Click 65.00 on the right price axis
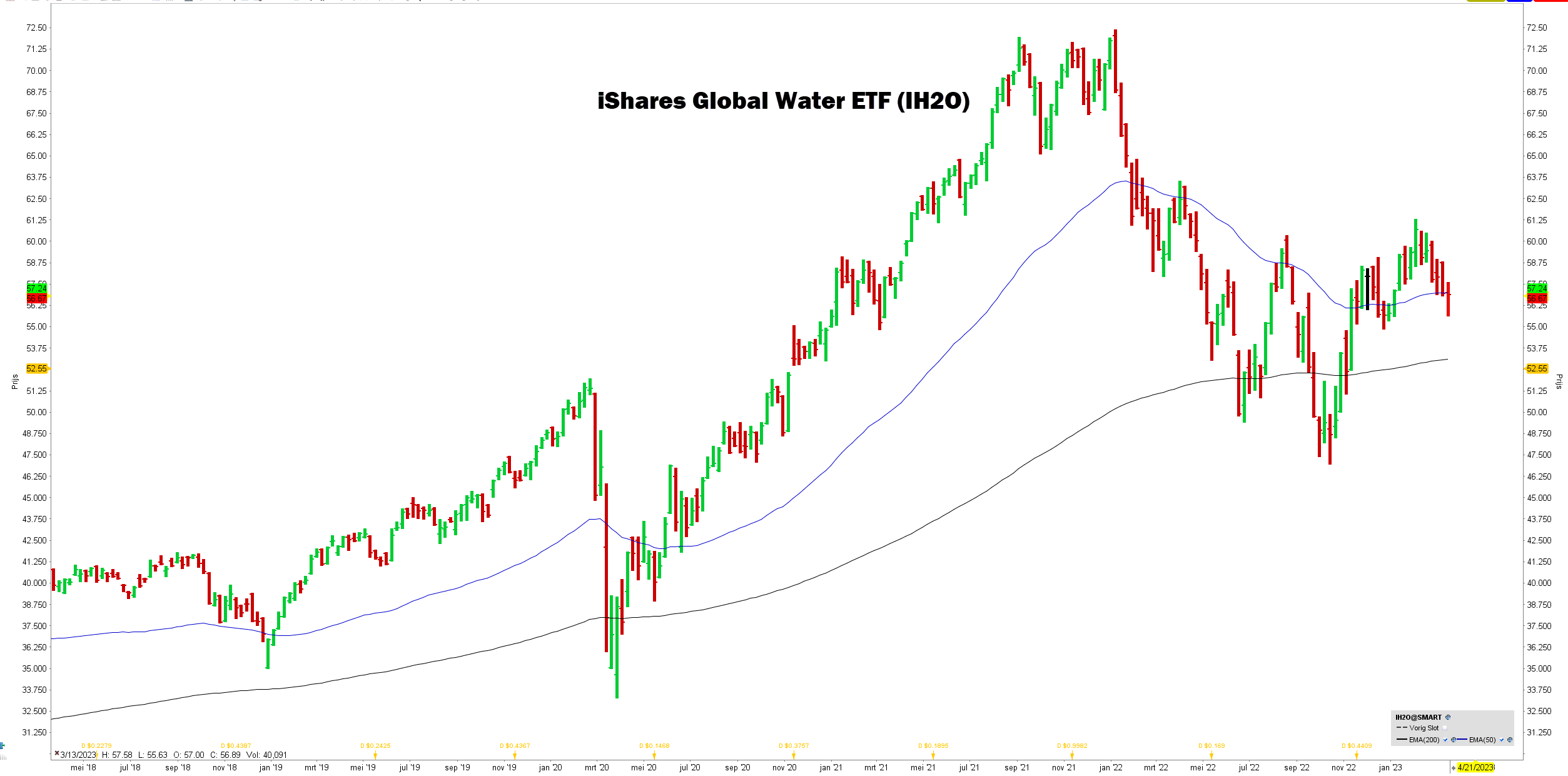Viewport: 1568px width, 776px height. click(1537, 156)
